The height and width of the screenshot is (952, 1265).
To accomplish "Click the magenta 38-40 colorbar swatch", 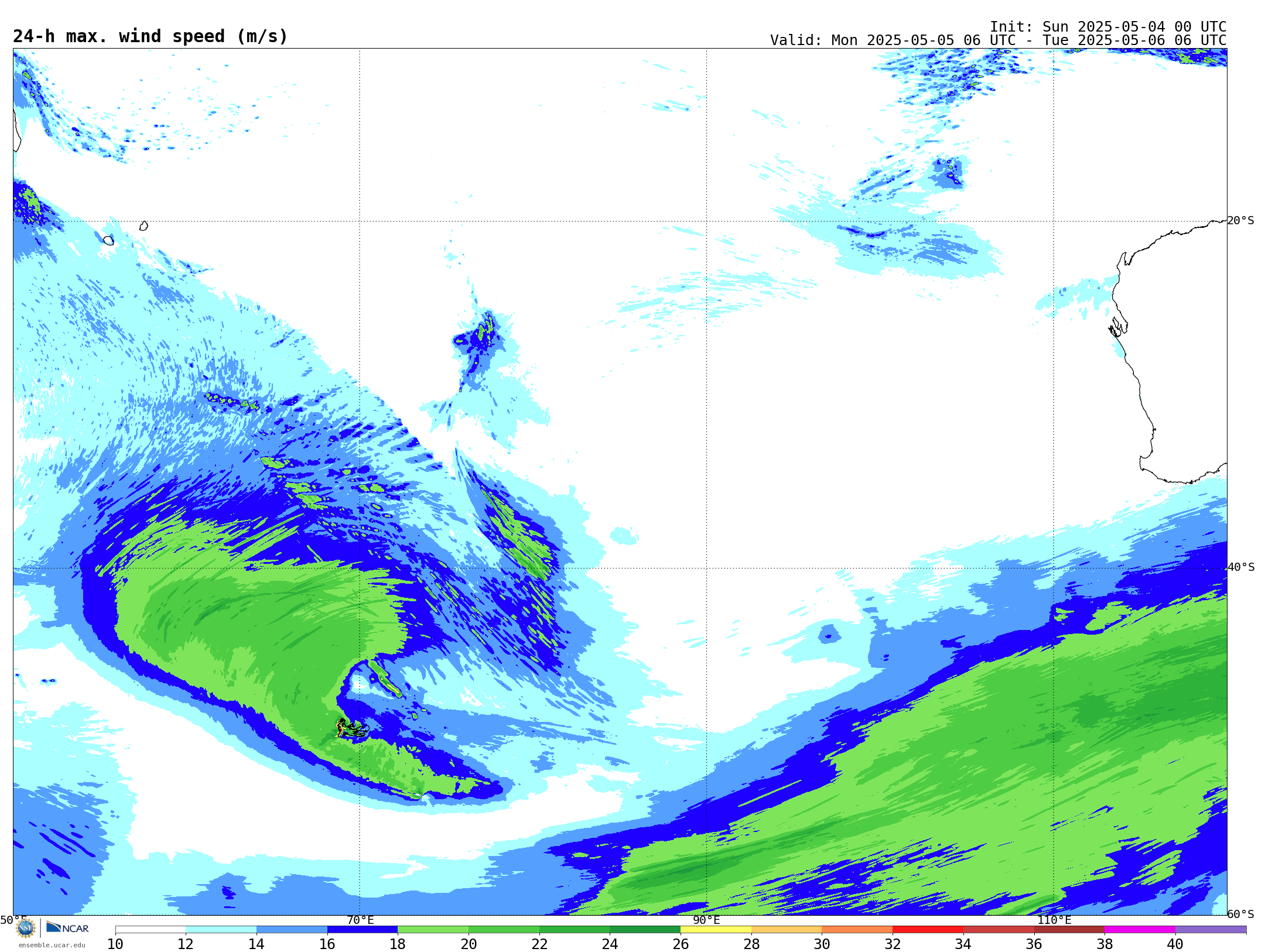I will [x=1140, y=930].
